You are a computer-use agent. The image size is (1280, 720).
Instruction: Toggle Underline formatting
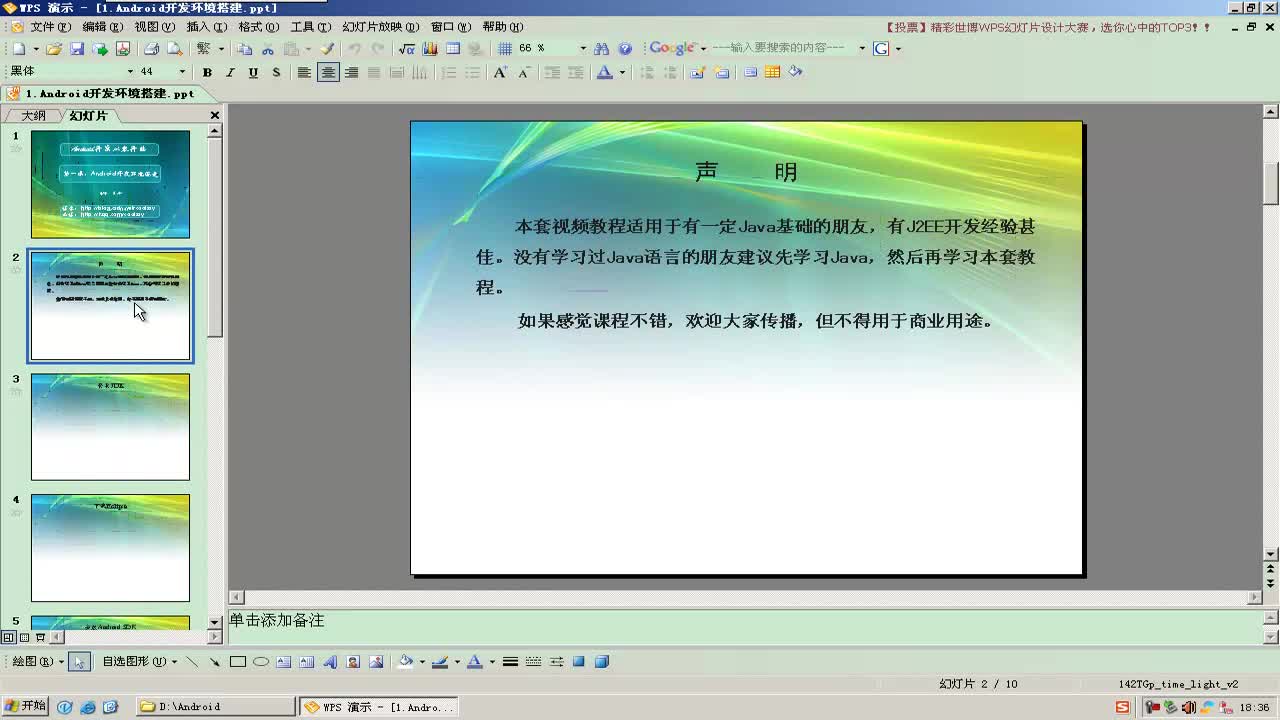click(x=253, y=72)
